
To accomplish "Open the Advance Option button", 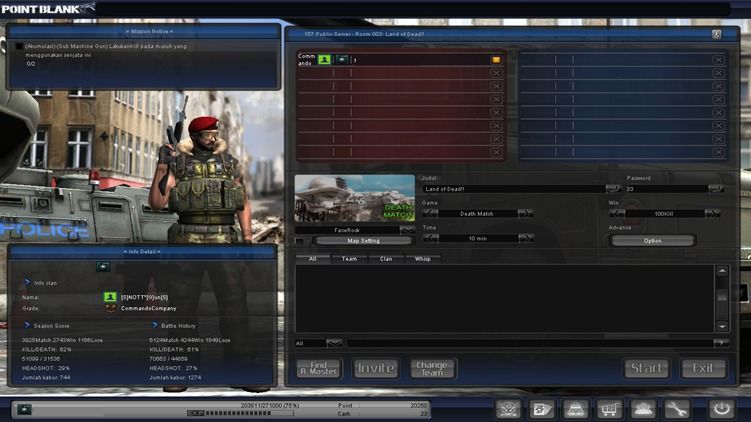I will tap(652, 241).
